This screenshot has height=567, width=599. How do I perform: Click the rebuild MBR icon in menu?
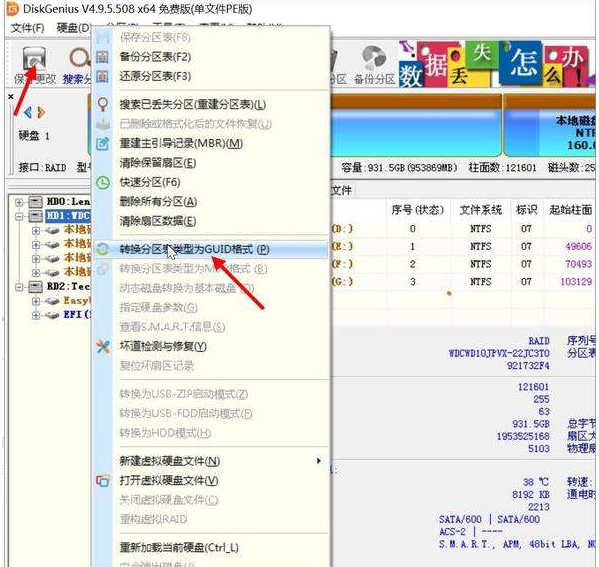tap(102, 144)
